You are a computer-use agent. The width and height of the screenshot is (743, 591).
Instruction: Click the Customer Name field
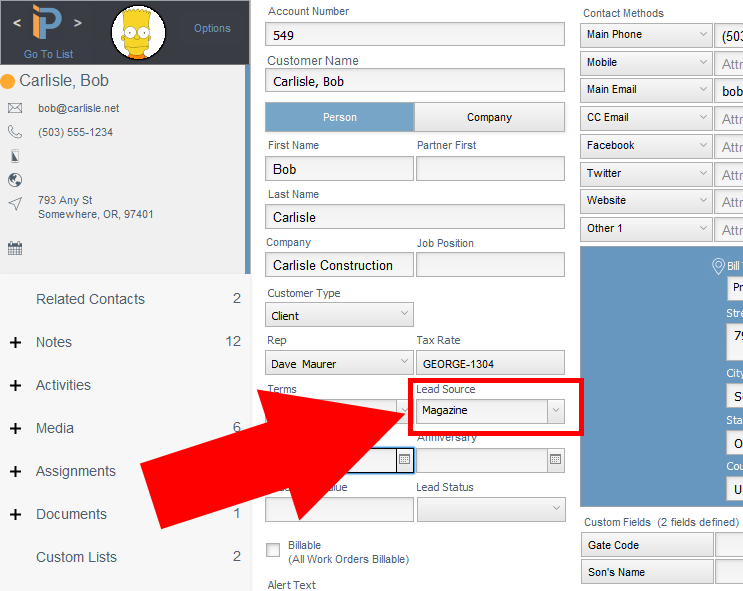point(415,81)
